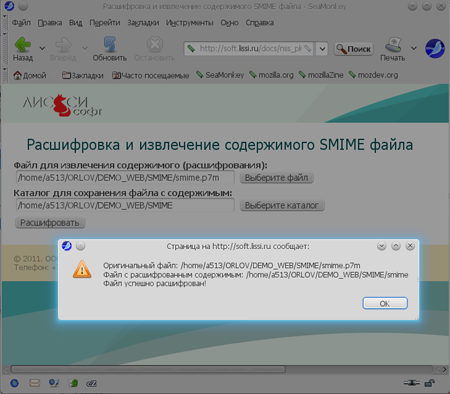Click the padlock security icon in the status bar
The image size is (450, 394).
(430, 383)
